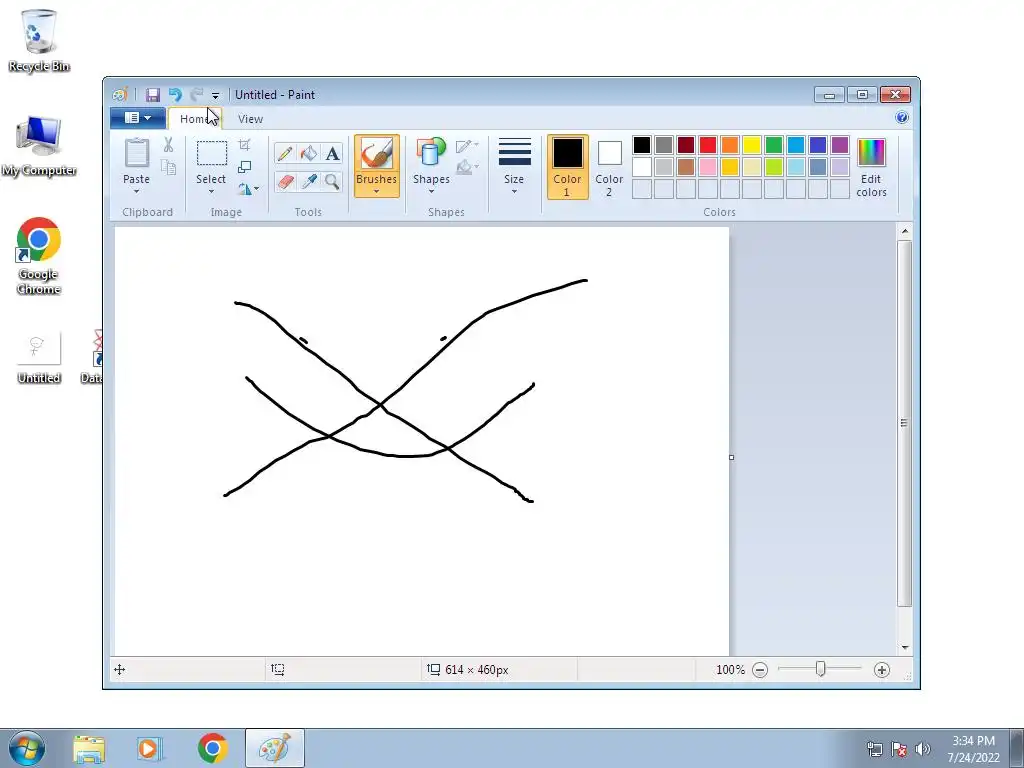Click the Size line thickness icon
Viewport: 1024px width, 768px height.
tap(514, 152)
